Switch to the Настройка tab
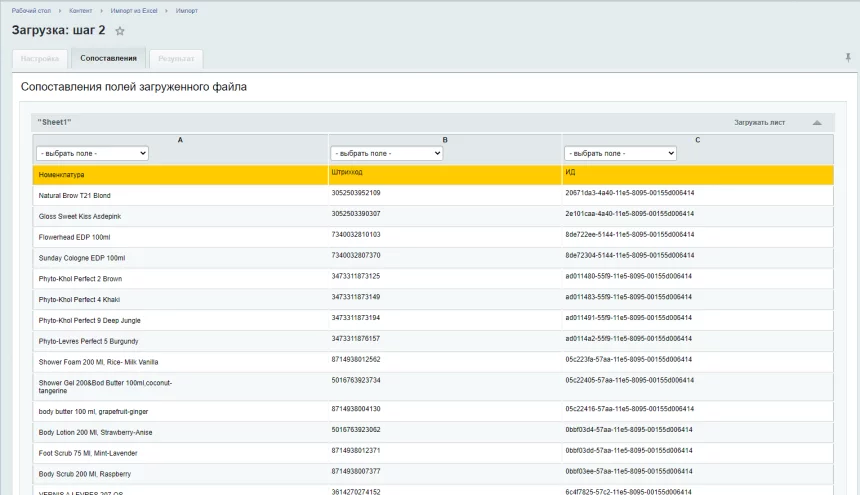 click(x=40, y=59)
